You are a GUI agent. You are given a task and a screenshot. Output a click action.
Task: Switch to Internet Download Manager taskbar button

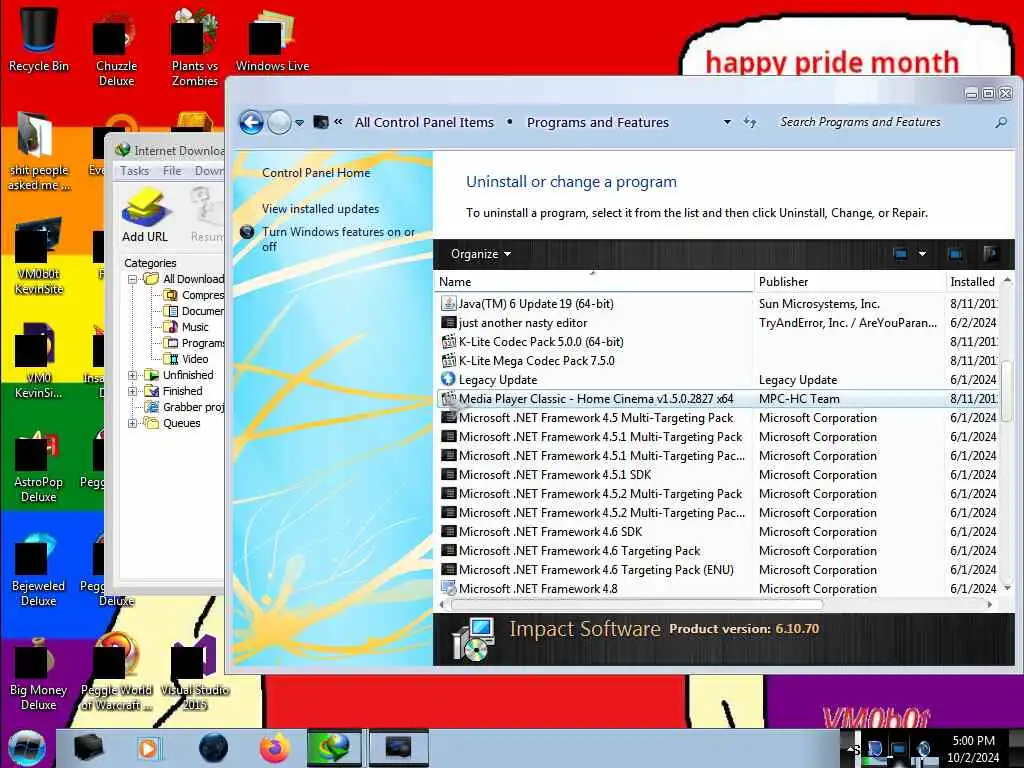(334, 748)
